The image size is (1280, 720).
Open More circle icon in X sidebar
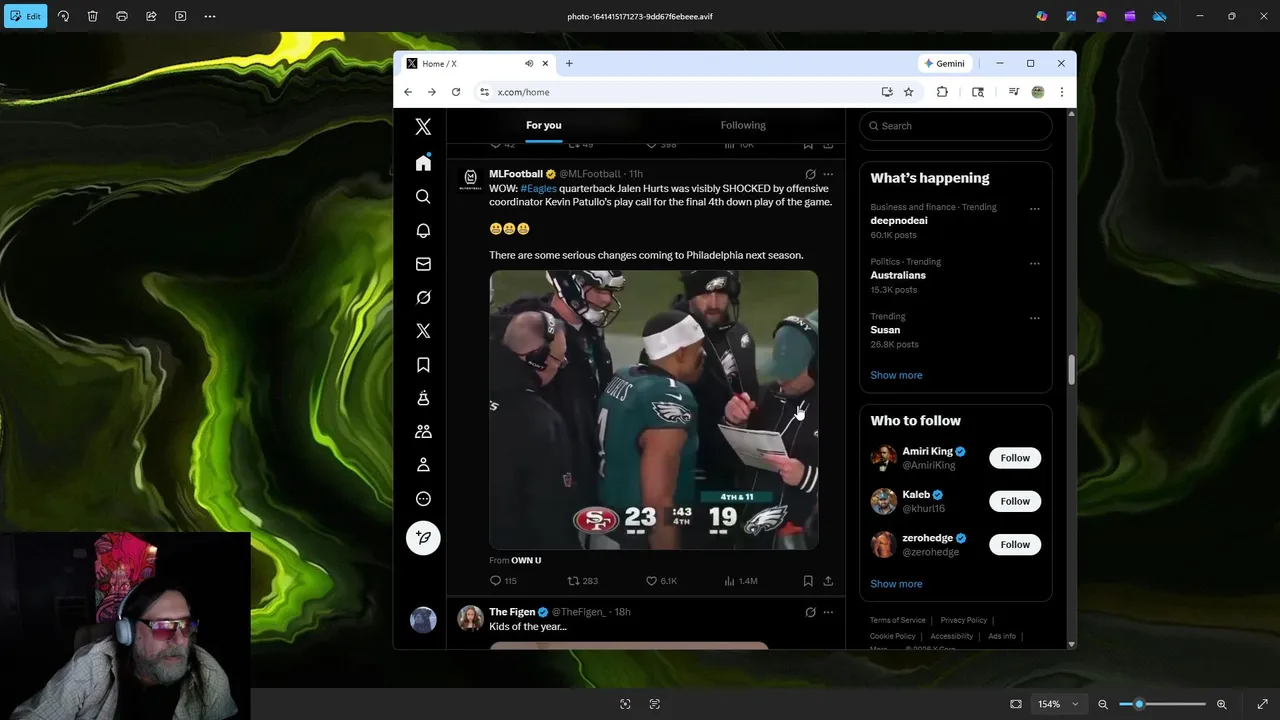pos(423,499)
